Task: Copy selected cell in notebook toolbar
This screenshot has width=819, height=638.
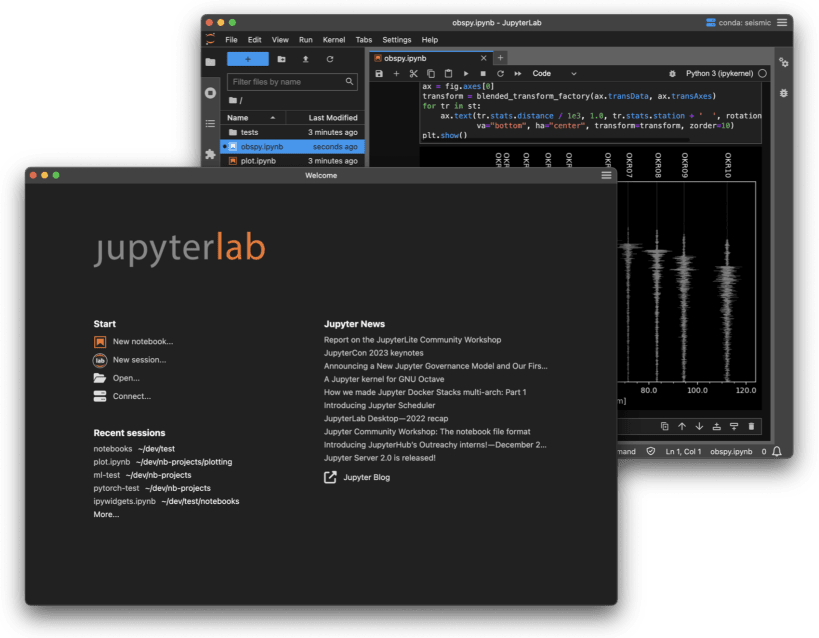Action: tap(431, 74)
